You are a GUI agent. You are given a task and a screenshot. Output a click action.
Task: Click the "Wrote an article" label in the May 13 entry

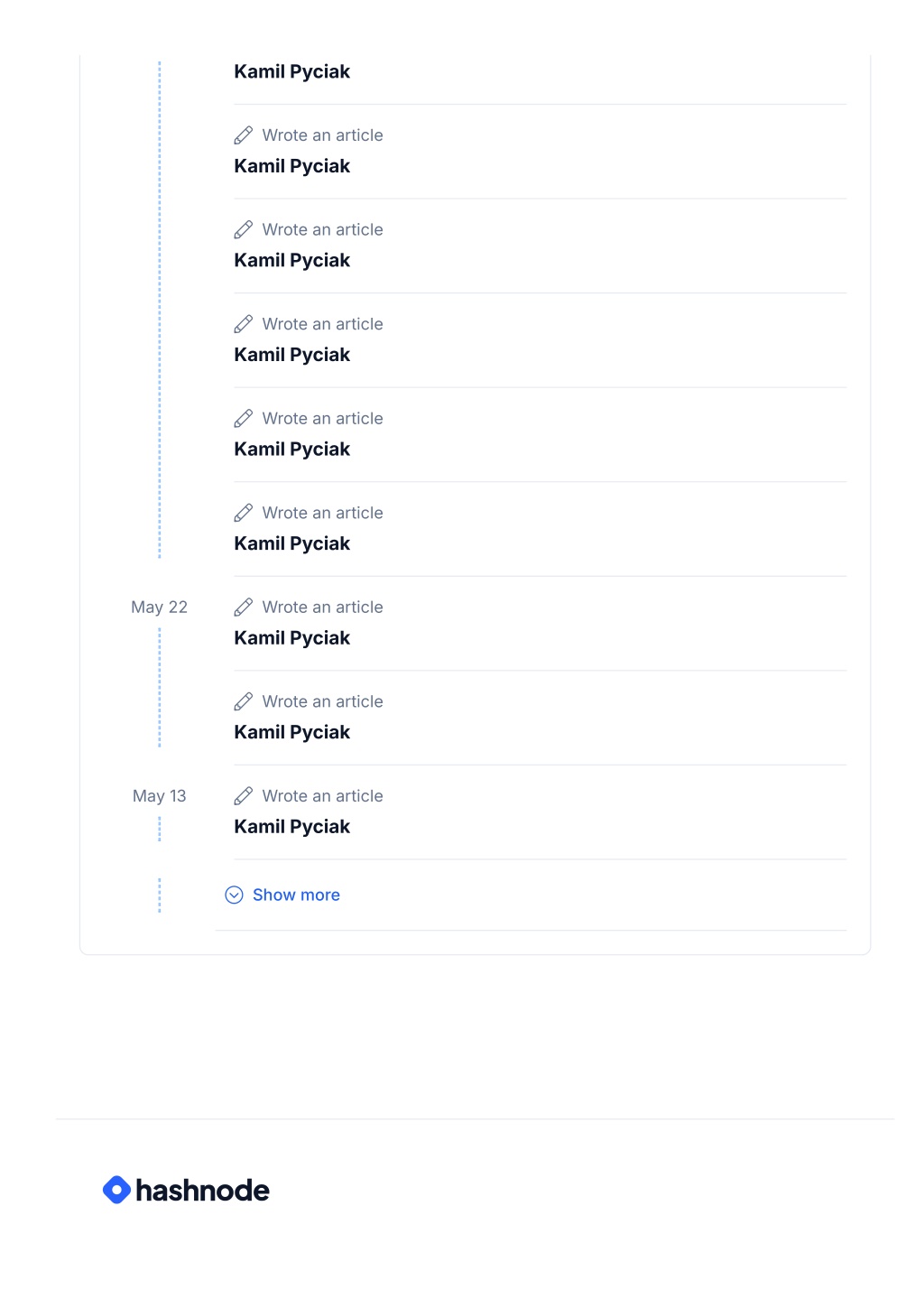pos(322,796)
